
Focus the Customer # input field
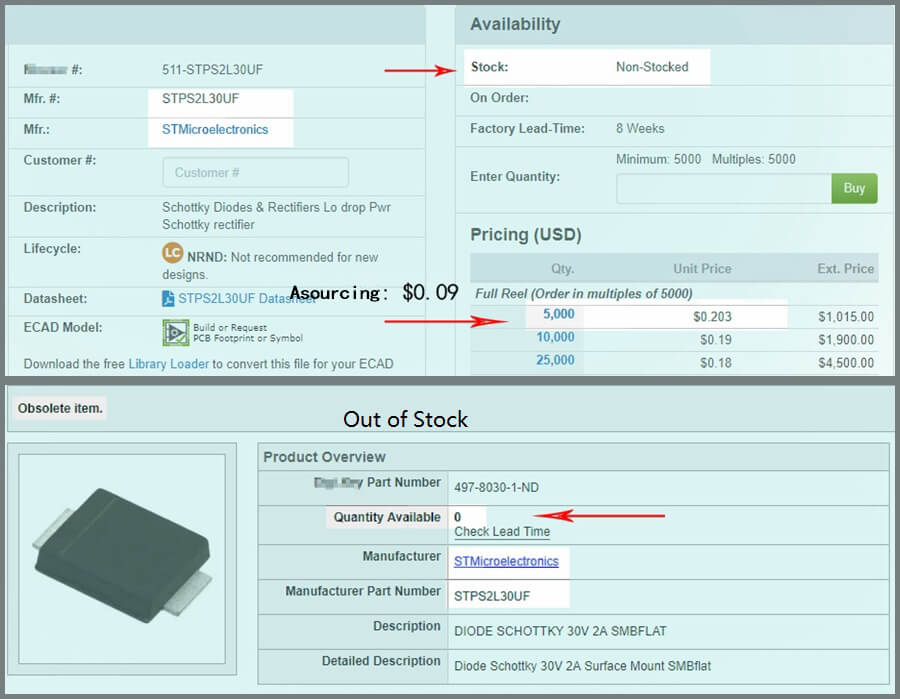pos(255,173)
